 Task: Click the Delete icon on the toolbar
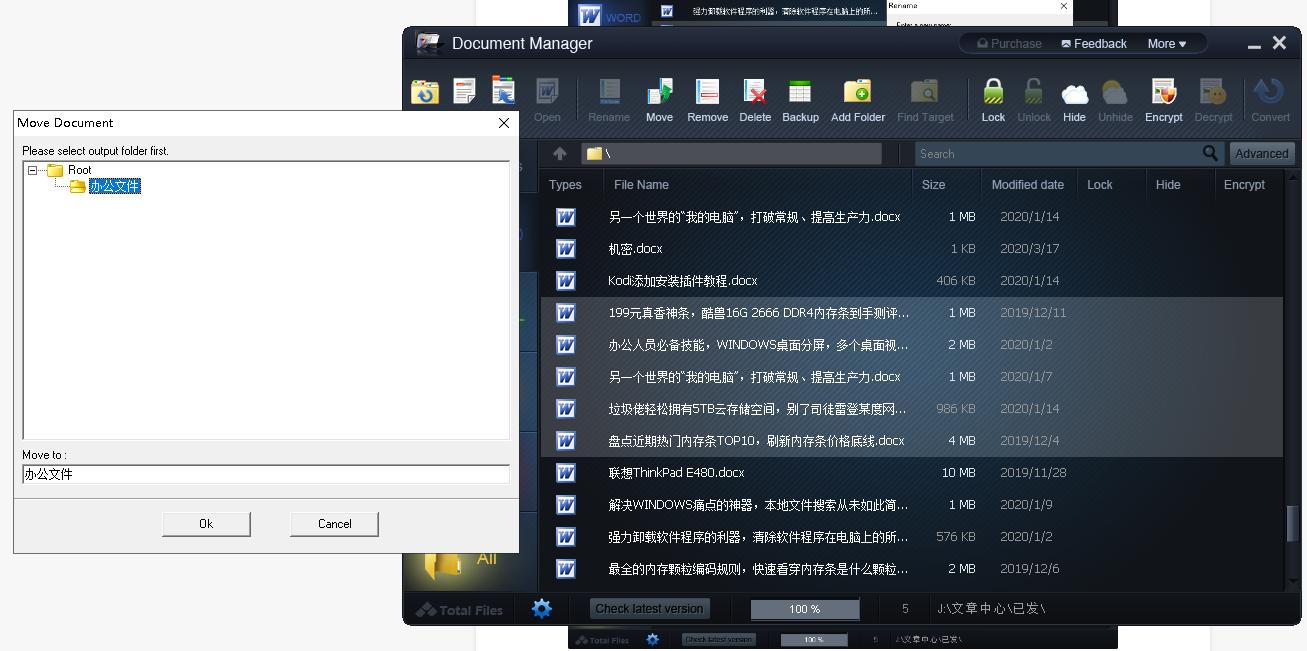point(755,98)
